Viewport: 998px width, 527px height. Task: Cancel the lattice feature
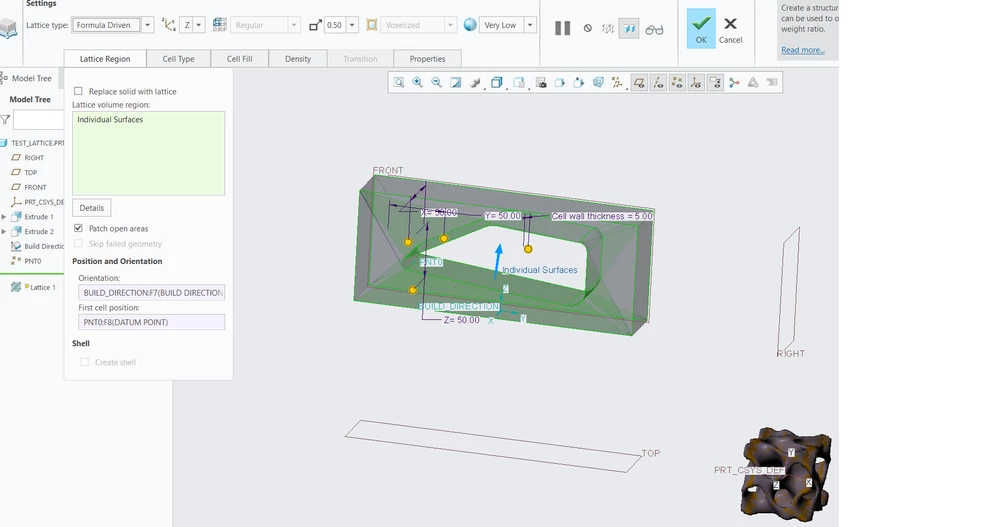[x=730, y=30]
